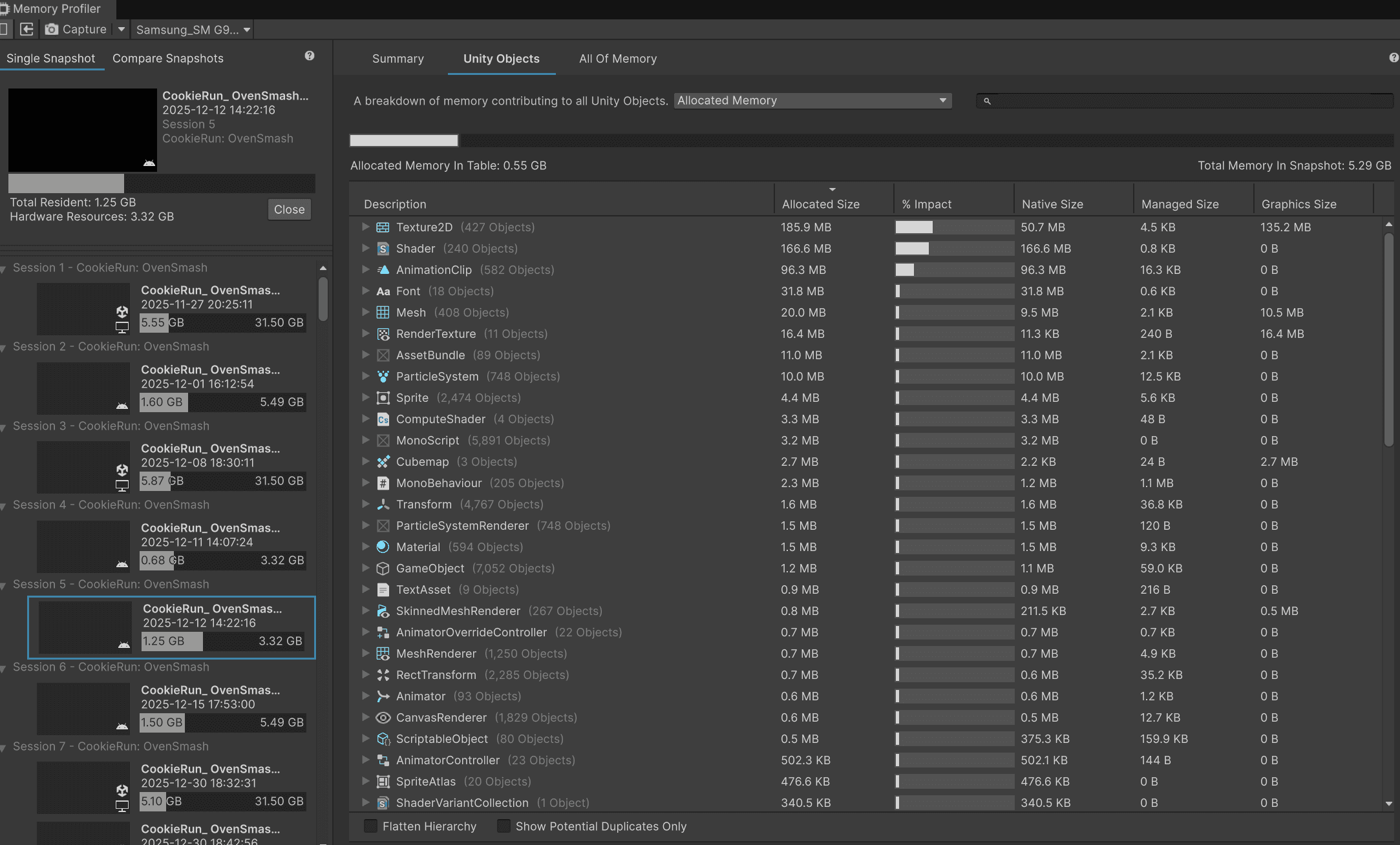Click the snapshot list vertical scrollbar
This screenshot has height=845, width=1400.
tap(323, 298)
